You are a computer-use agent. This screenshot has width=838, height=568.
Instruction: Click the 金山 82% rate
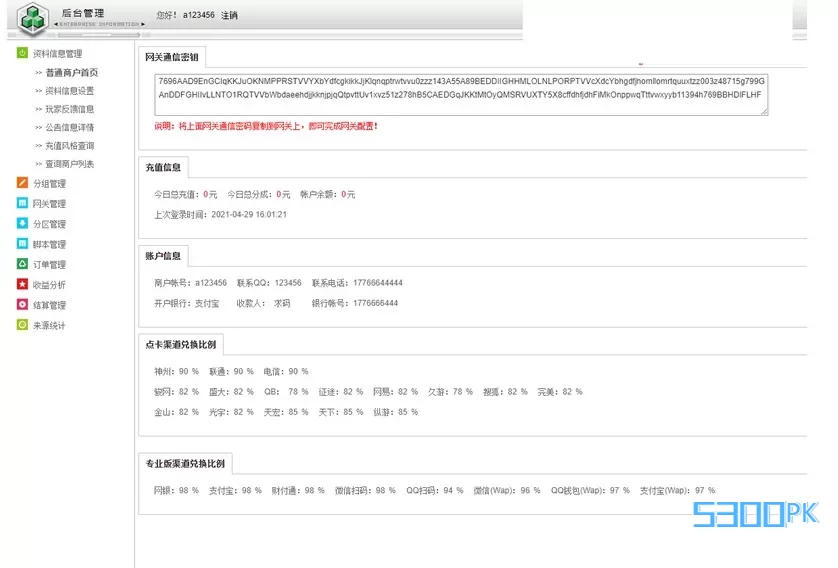coord(176,412)
